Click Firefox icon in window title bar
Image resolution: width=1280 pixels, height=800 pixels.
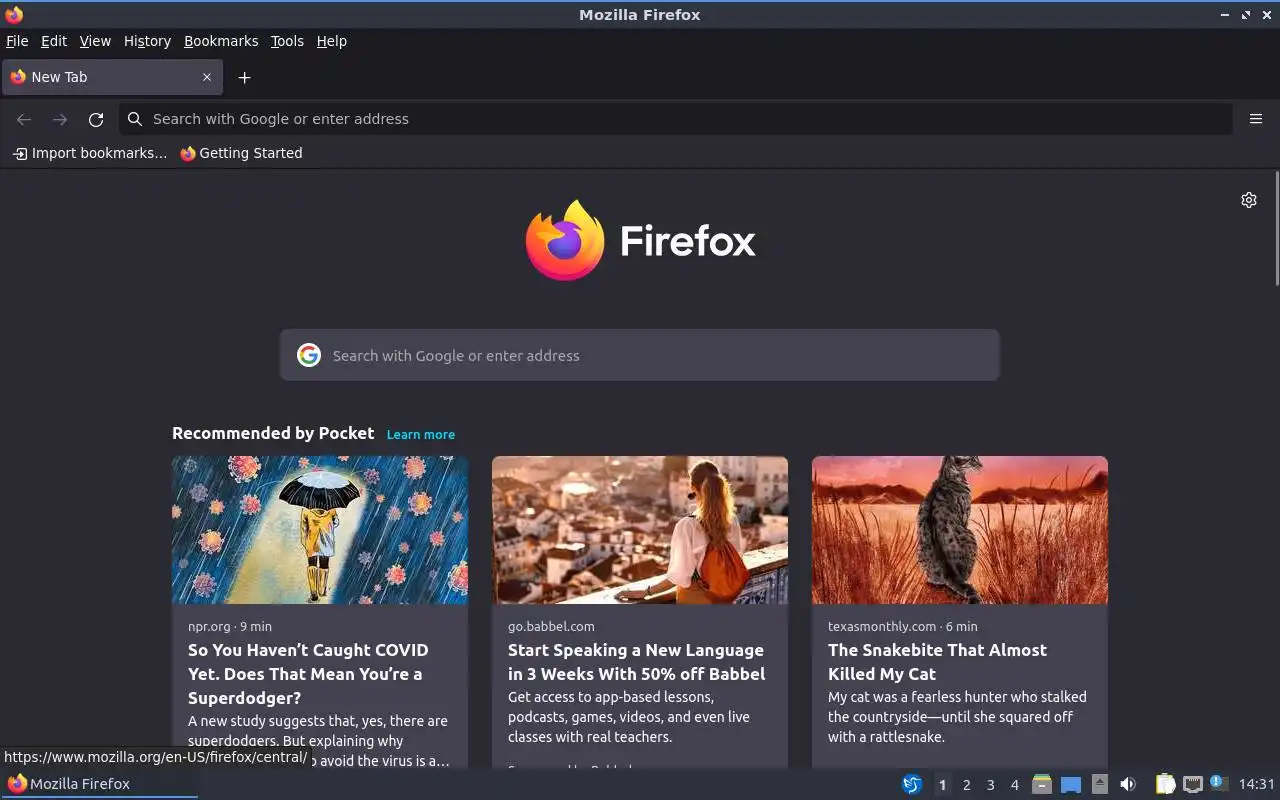(14, 14)
